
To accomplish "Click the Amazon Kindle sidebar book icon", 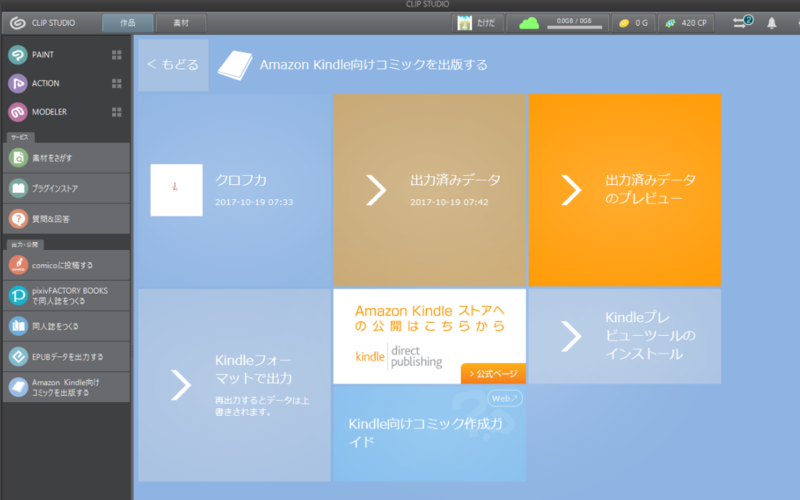I will 18,387.
